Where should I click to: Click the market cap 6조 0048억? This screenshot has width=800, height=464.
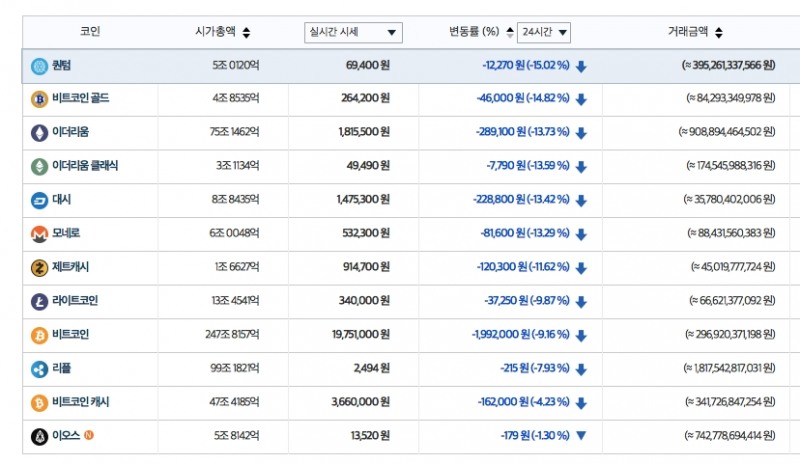tap(234, 233)
